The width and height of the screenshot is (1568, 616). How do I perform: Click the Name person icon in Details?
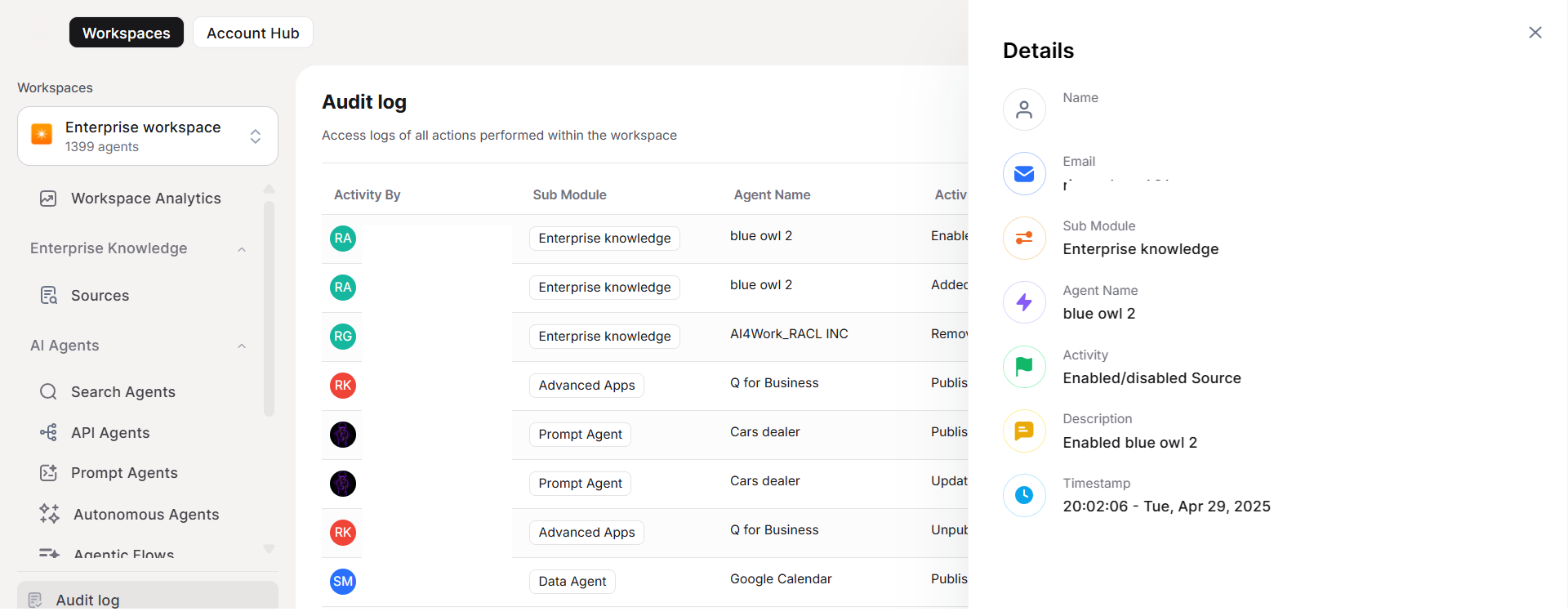coord(1024,109)
